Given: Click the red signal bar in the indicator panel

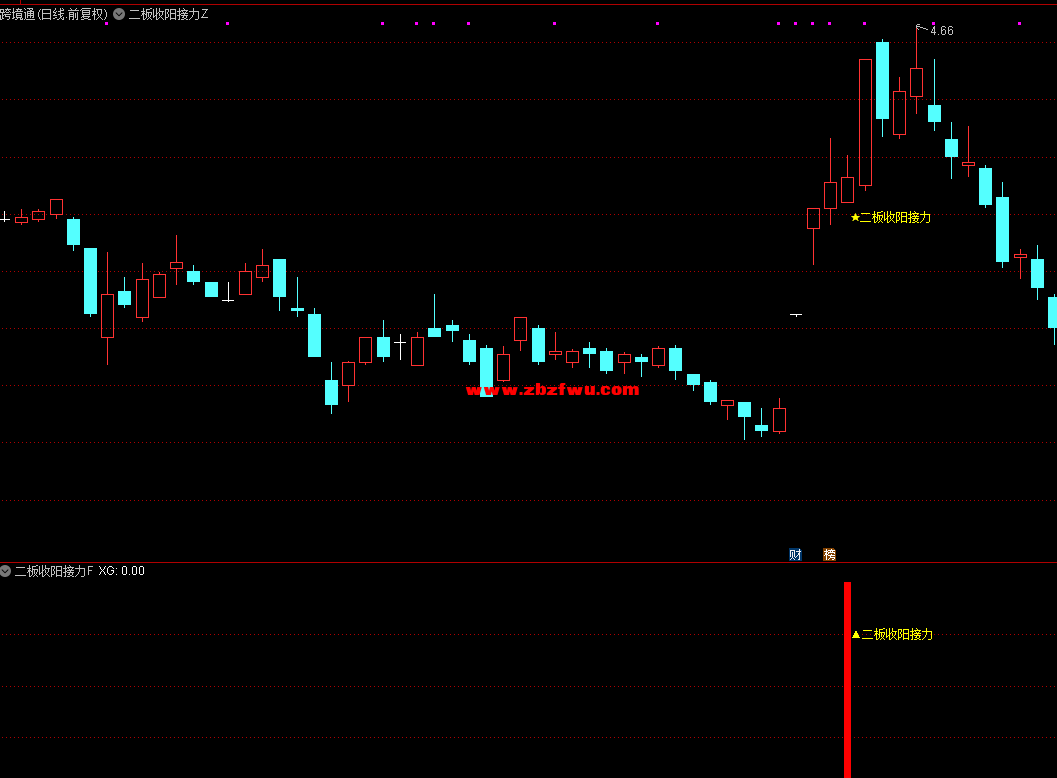Looking at the screenshot, I should click(847, 680).
